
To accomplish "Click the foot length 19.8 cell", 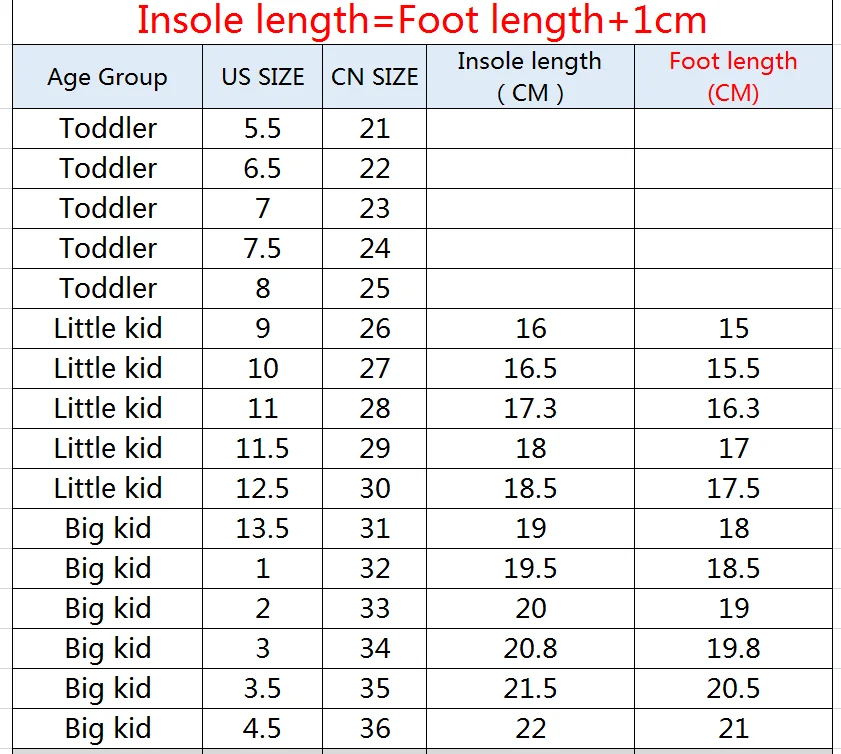I will click(x=733, y=648).
